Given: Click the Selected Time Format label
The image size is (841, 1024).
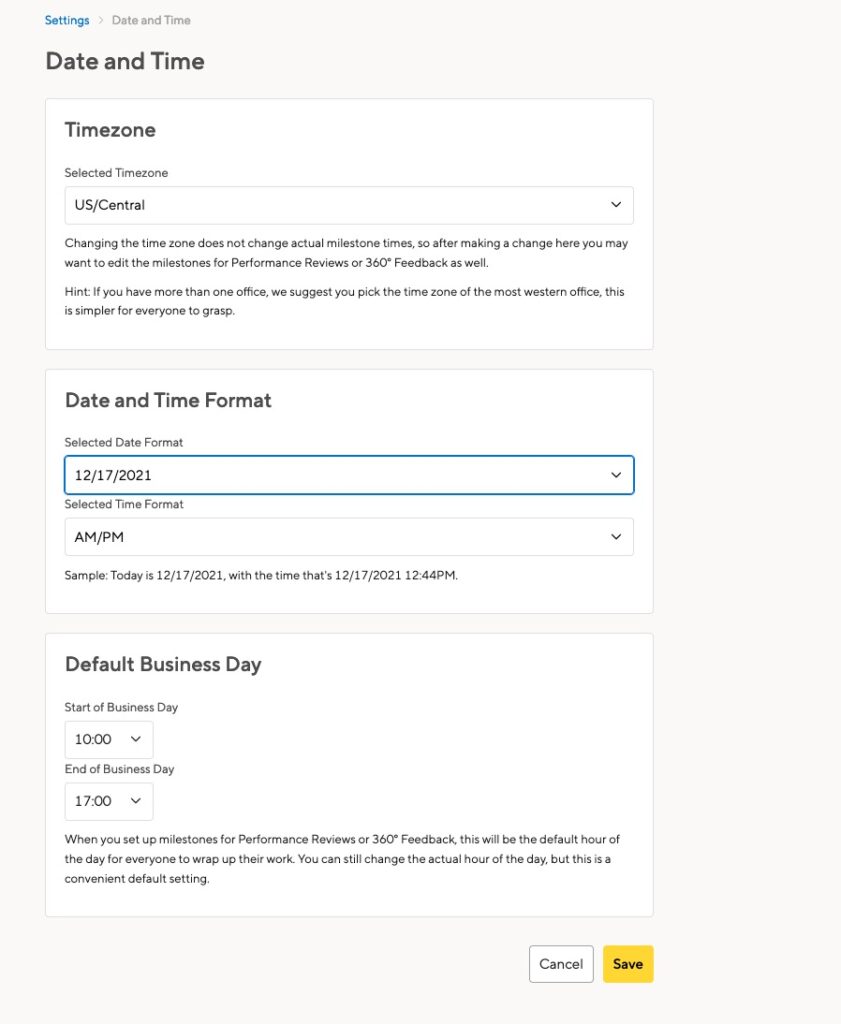Looking at the screenshot, I should point(123,504).
